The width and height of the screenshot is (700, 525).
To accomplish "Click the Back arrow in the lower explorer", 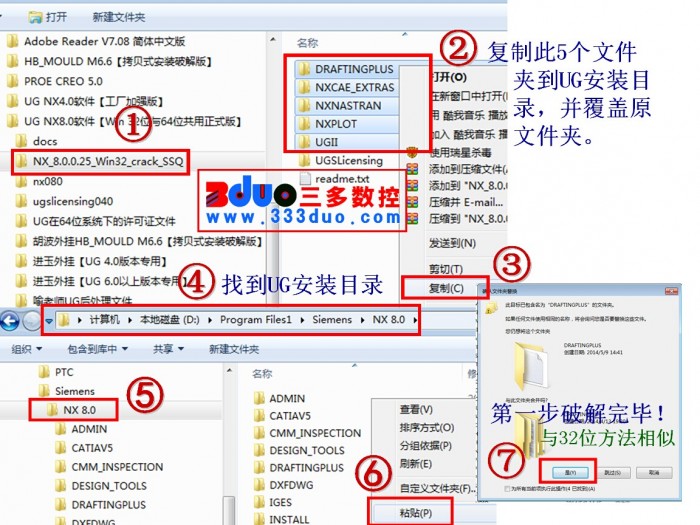I will point(10,321).
